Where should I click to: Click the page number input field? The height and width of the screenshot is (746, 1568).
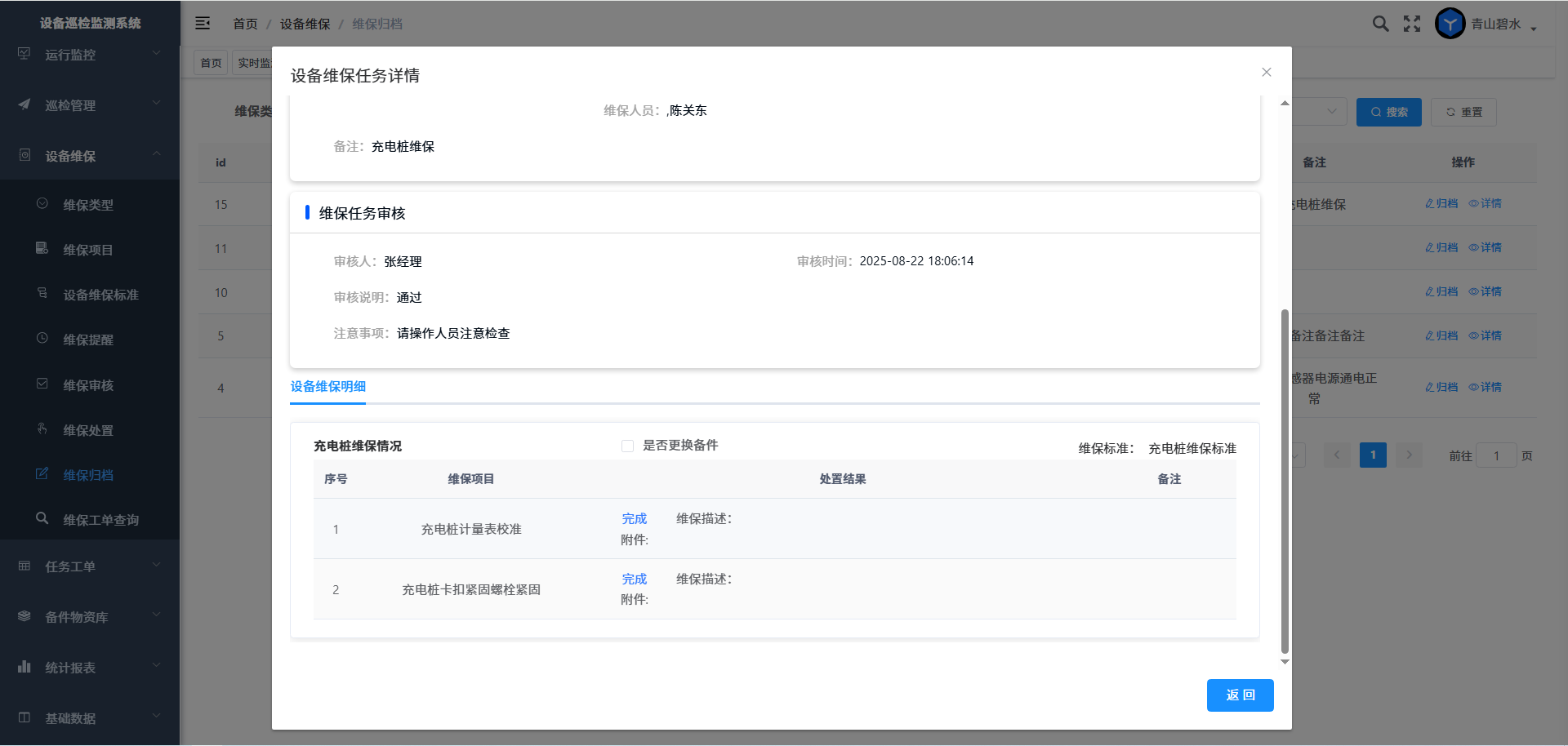pyautogui.click(x=1496, y=456)
